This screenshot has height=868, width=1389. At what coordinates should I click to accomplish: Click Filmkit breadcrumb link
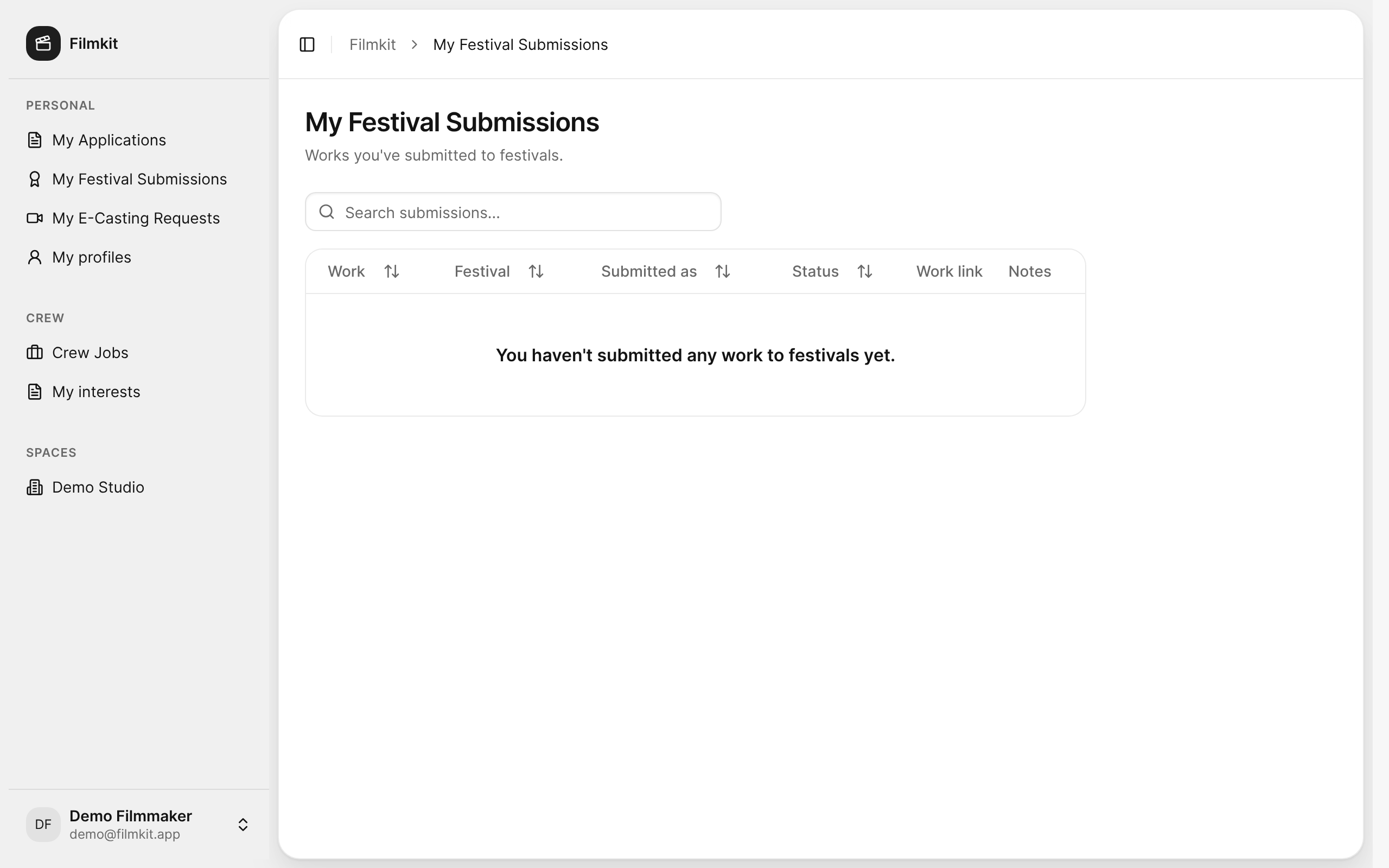(x=372, y=44)
